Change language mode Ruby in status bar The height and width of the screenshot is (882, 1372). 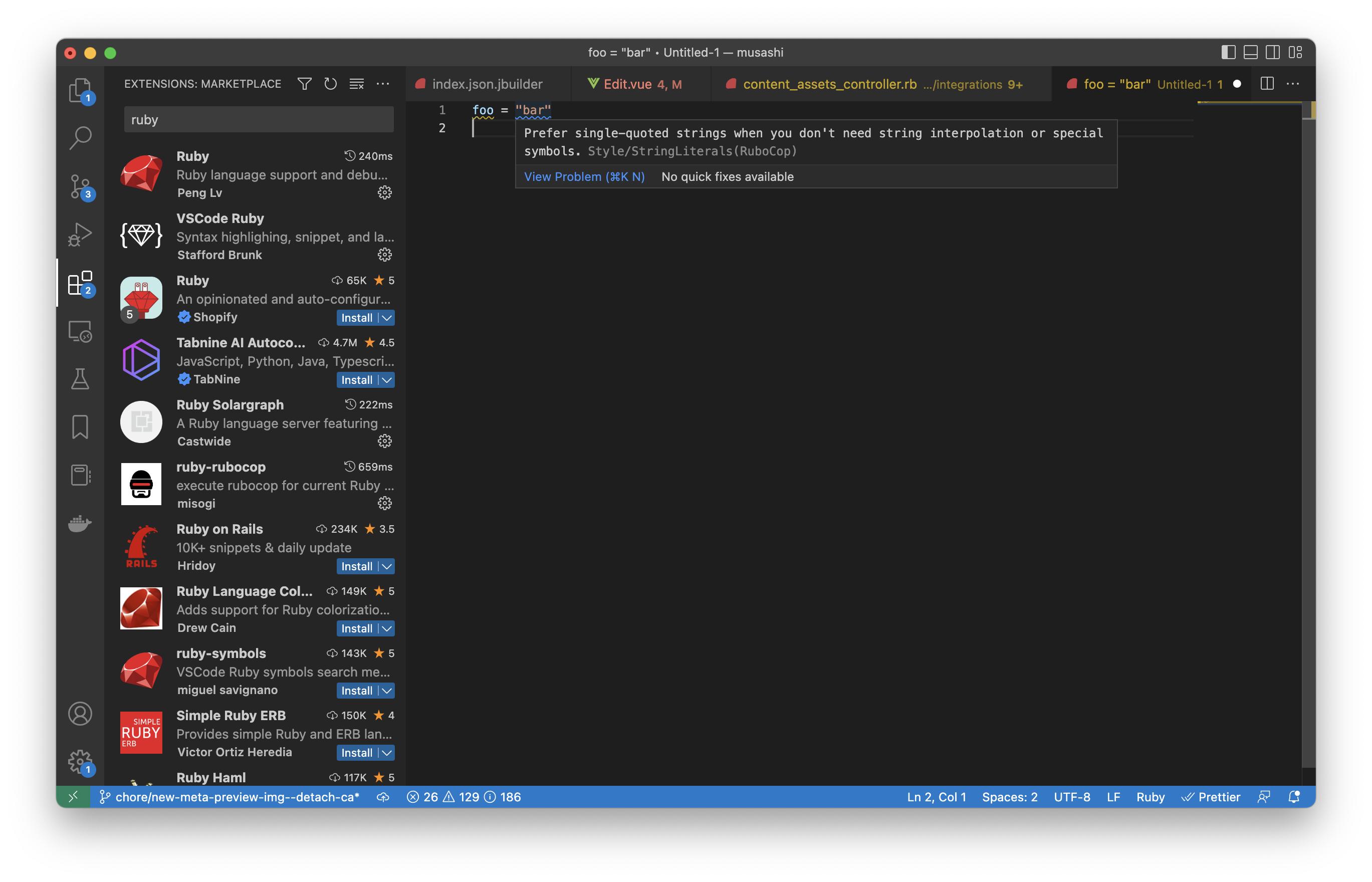pyautogui.click(x=1150, y=797)
